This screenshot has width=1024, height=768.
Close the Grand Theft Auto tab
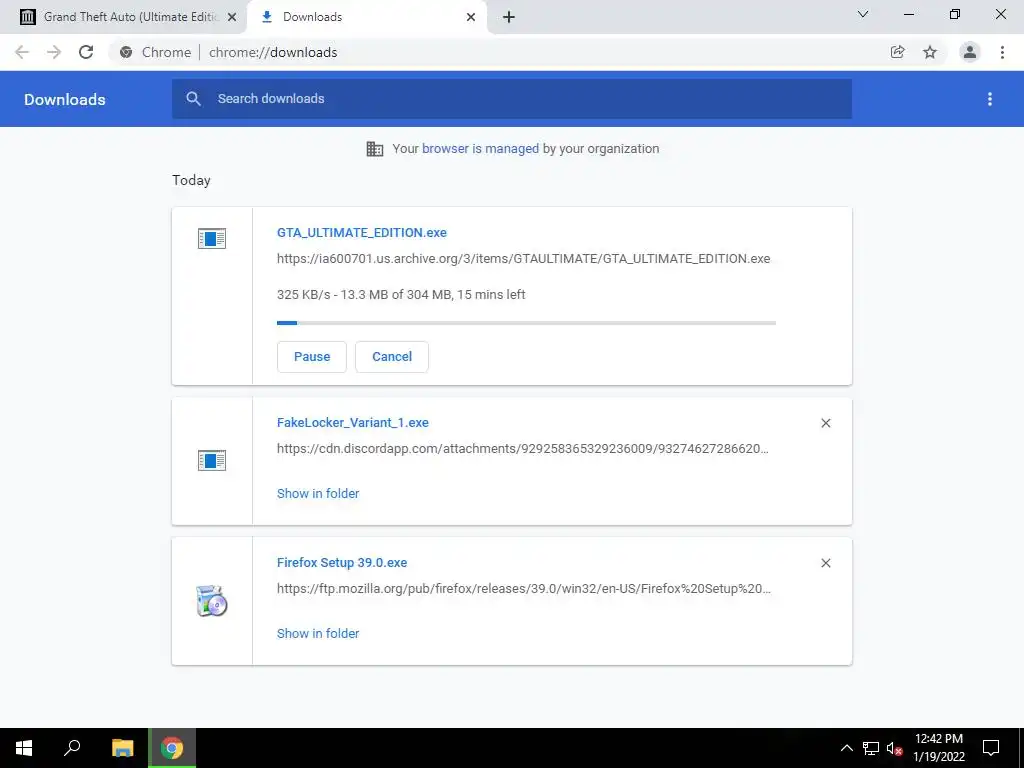232,17
